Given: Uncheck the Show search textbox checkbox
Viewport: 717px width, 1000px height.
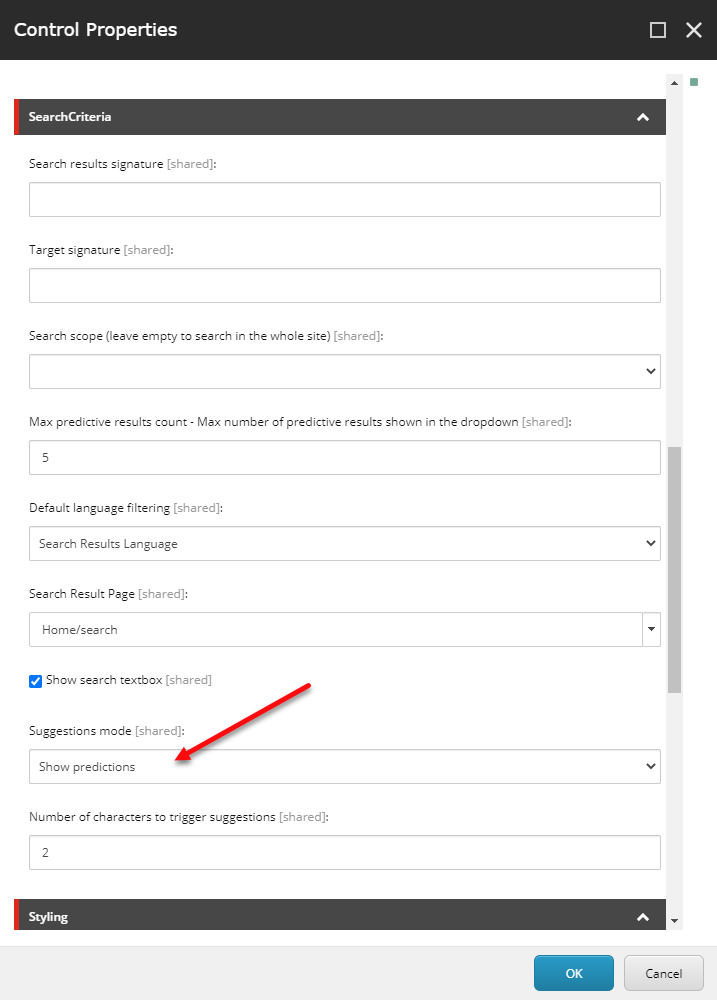Looking at the screenshot, I should click(x=36, y=681).
